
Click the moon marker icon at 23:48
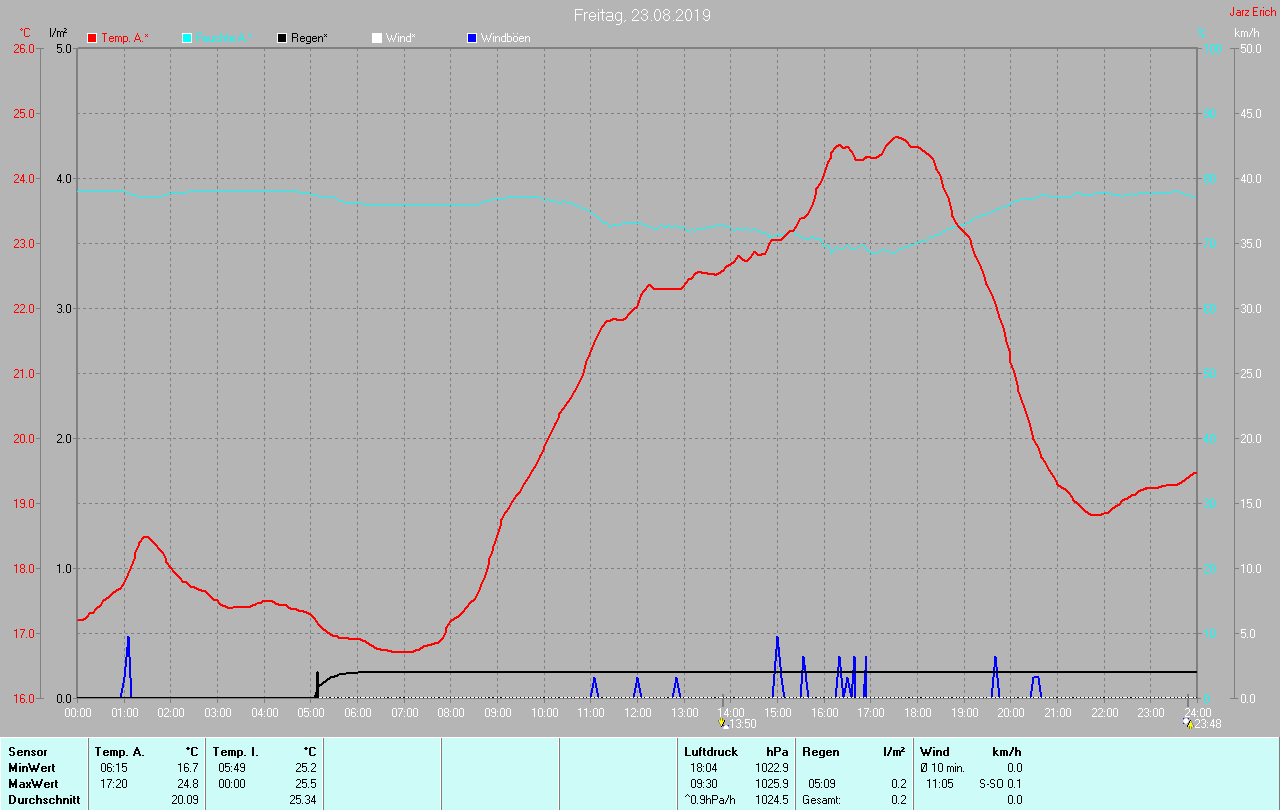tap(1188, 722)
